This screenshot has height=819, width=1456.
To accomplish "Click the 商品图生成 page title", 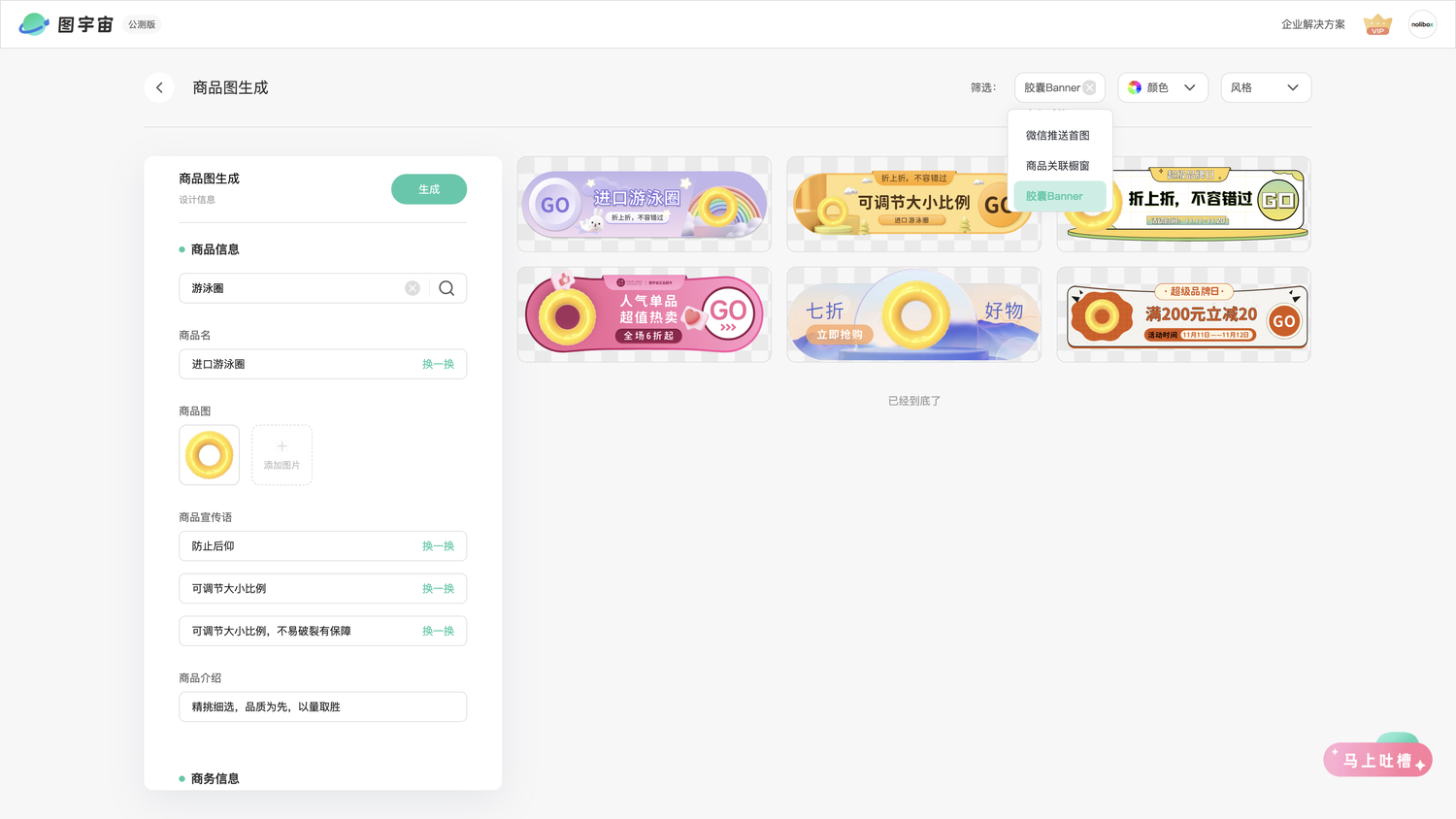I will tap(230, 87).
